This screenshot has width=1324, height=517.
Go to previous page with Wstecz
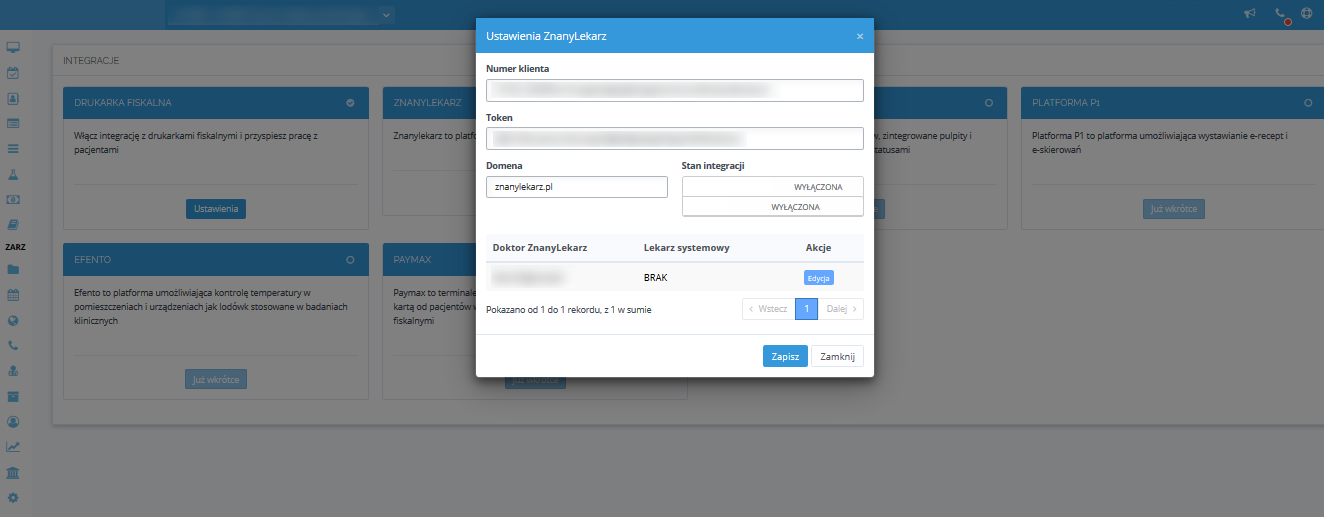click(x=768, y=309)
